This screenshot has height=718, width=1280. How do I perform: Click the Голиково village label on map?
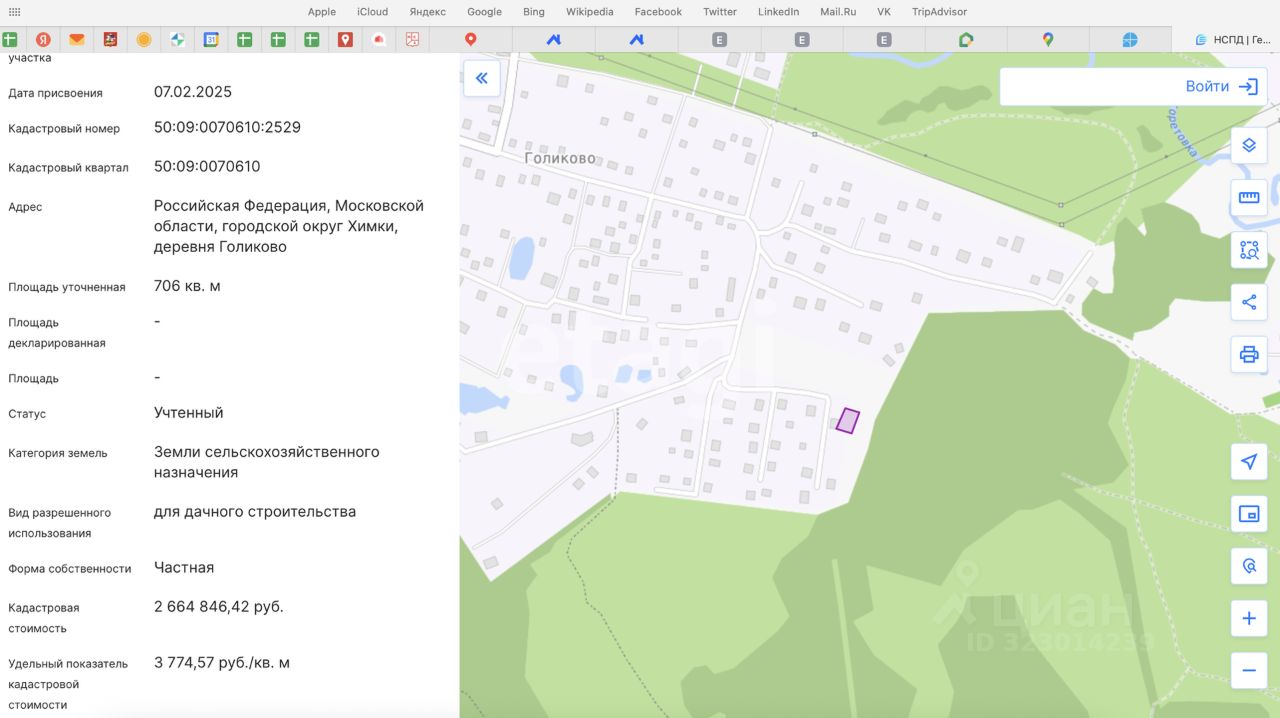[x=560, y=158]
